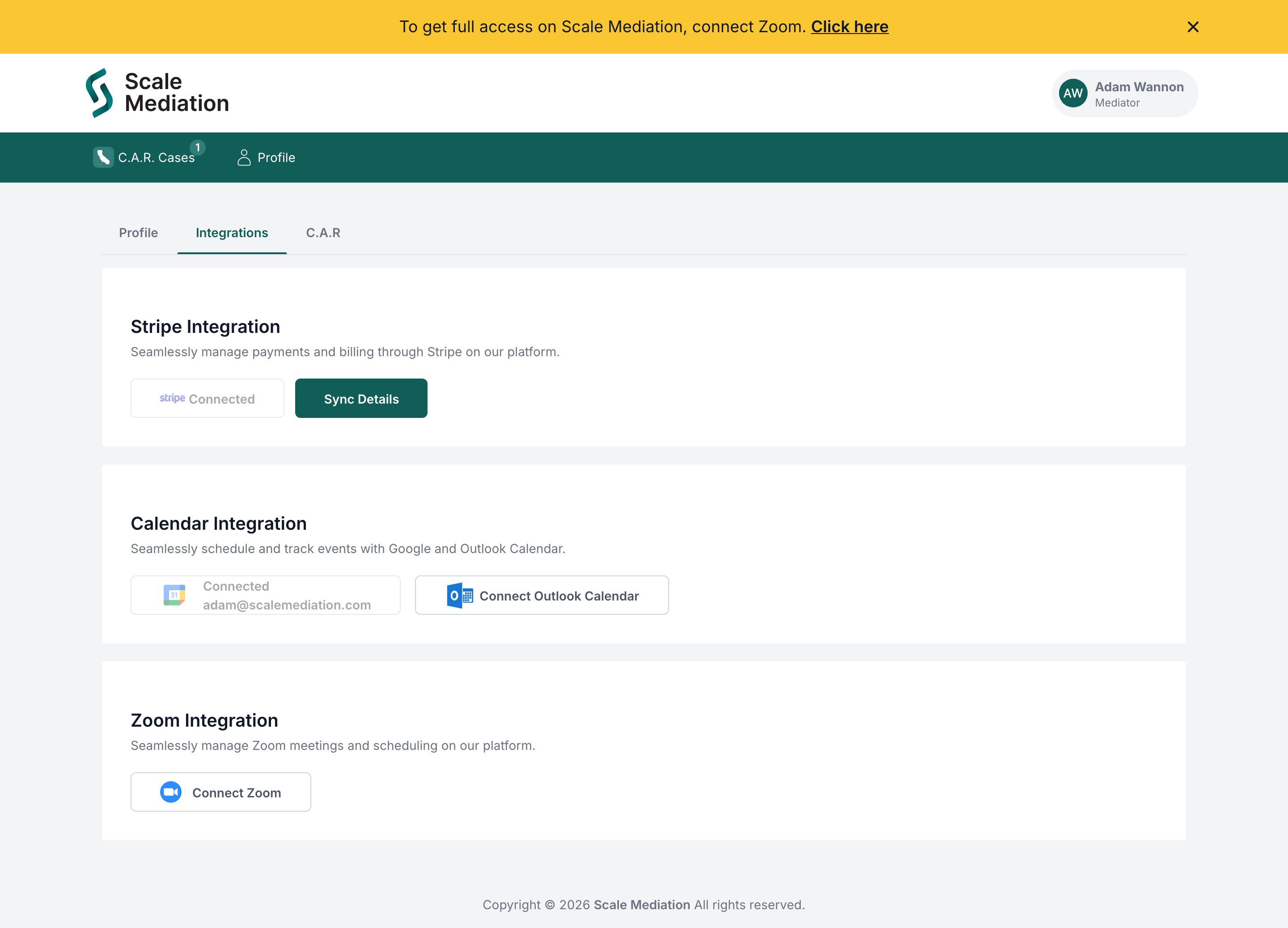The image size is (1288, 928).
Task: Click the Google Calendar icon
Action: click(x=174, y=595)
